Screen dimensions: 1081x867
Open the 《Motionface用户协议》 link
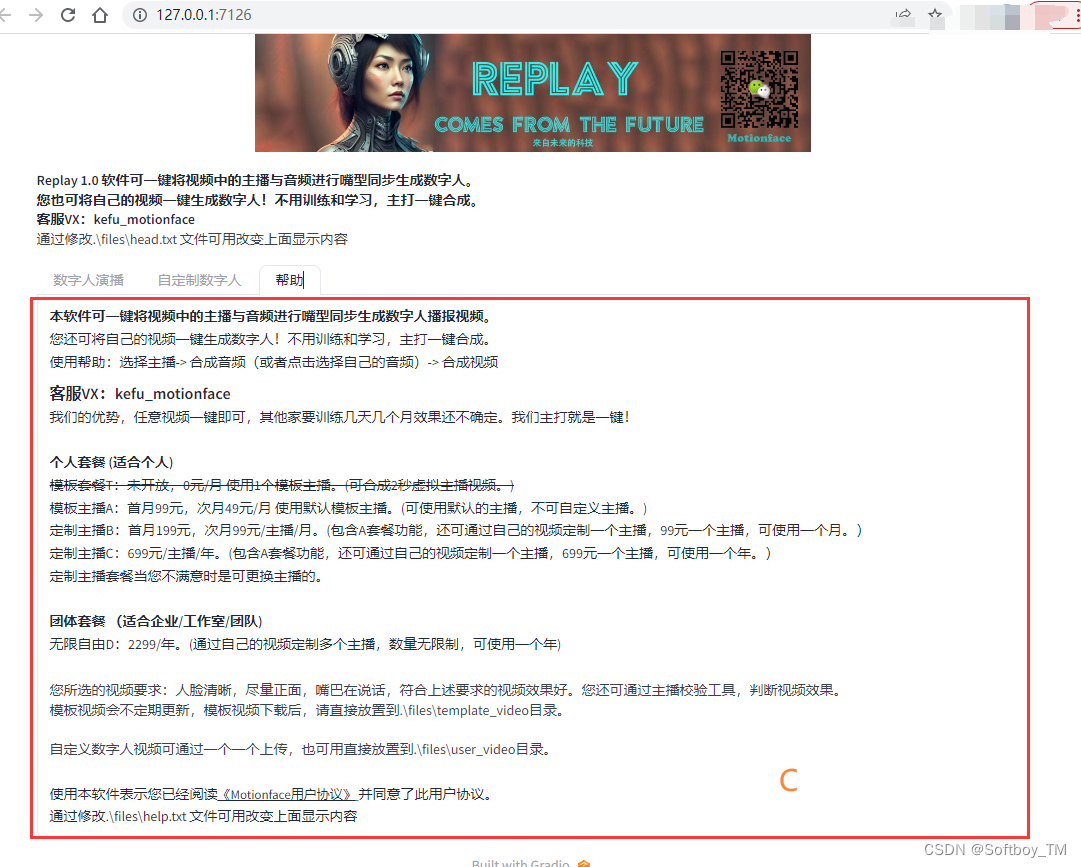click(x=288, y=794)
